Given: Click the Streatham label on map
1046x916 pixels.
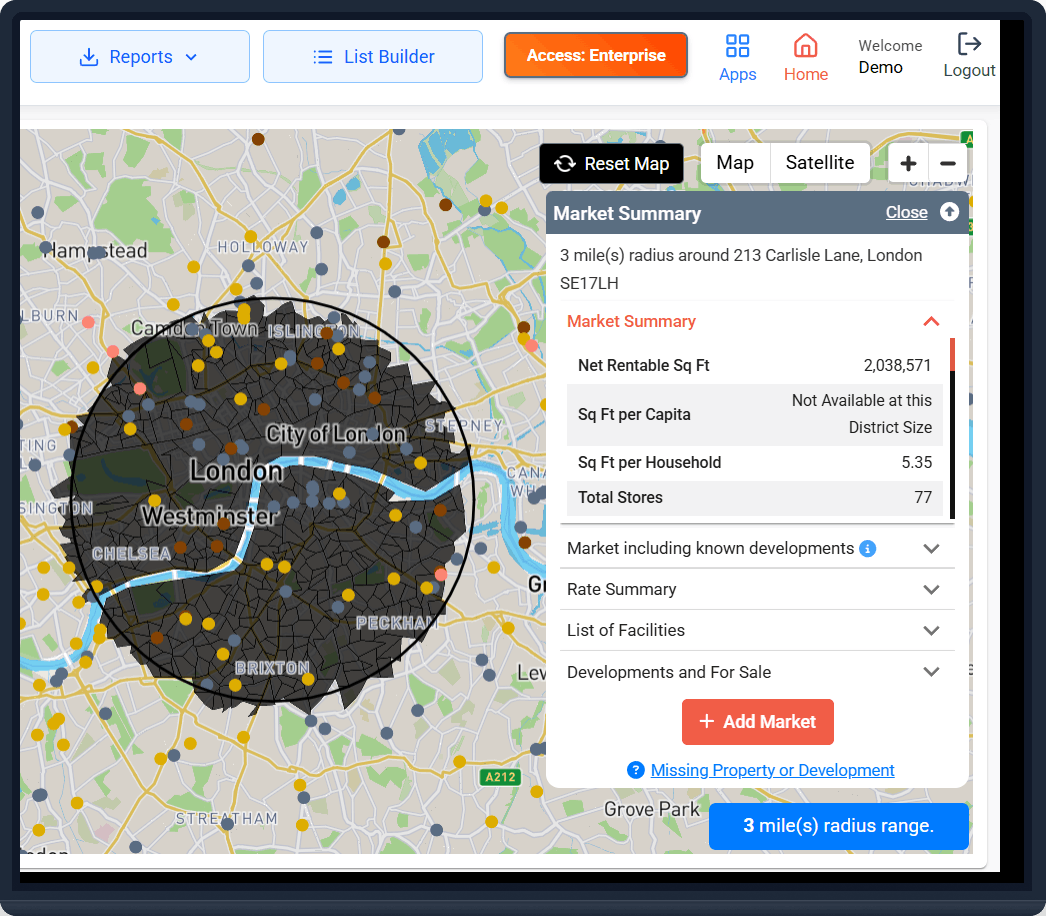Looking at the screenshot, I should pos(227,818).
